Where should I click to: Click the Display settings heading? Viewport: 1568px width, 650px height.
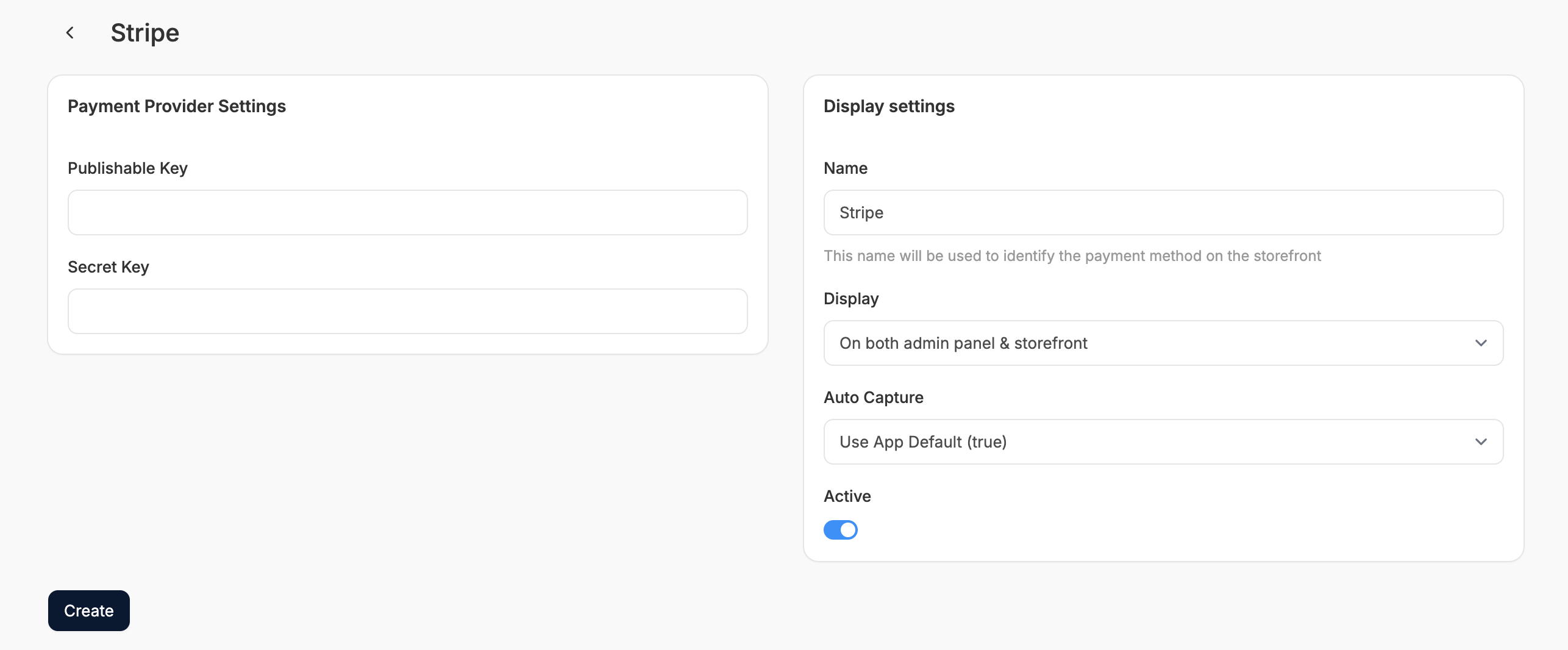click(889, 106)
